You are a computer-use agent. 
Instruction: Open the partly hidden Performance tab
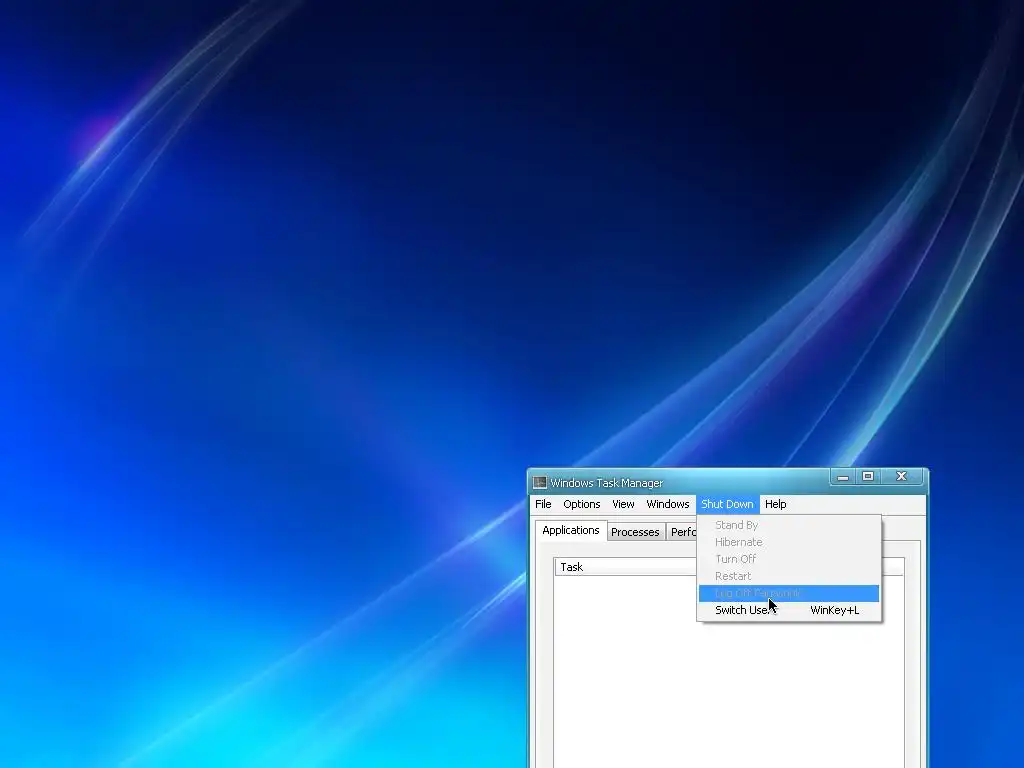[x=682, y=532]
